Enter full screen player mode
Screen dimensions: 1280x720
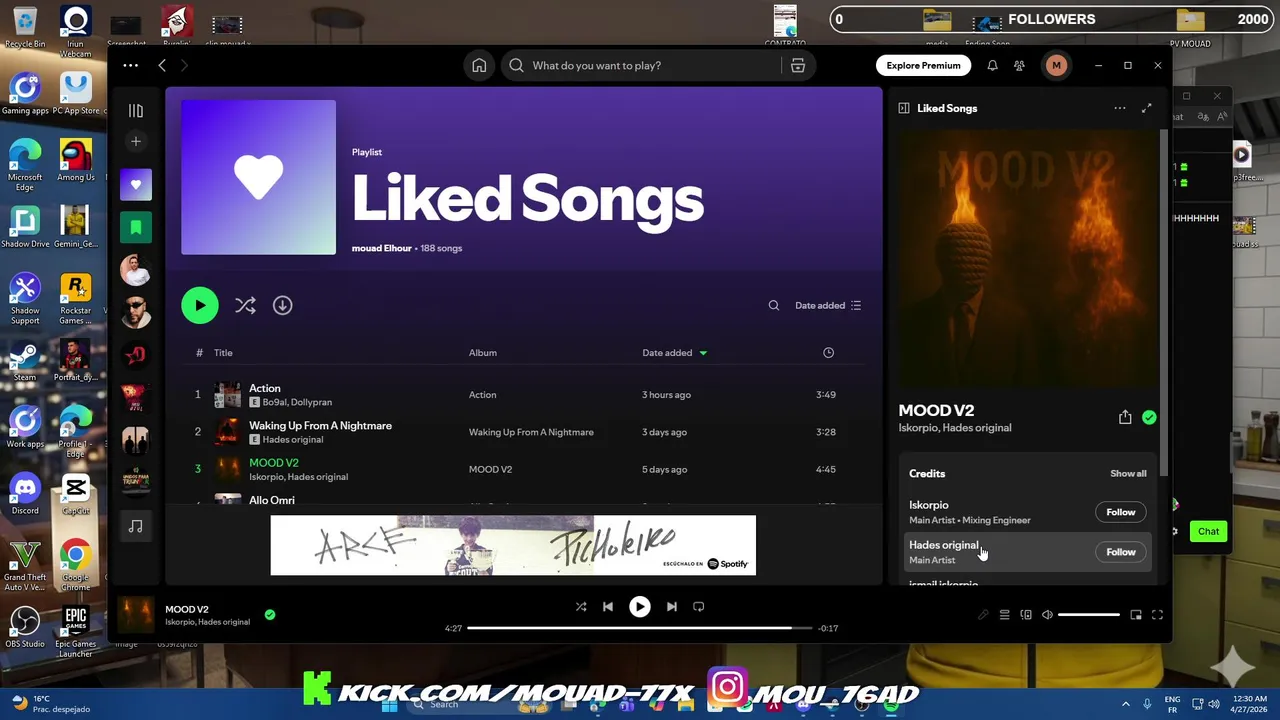[1157, 615]
